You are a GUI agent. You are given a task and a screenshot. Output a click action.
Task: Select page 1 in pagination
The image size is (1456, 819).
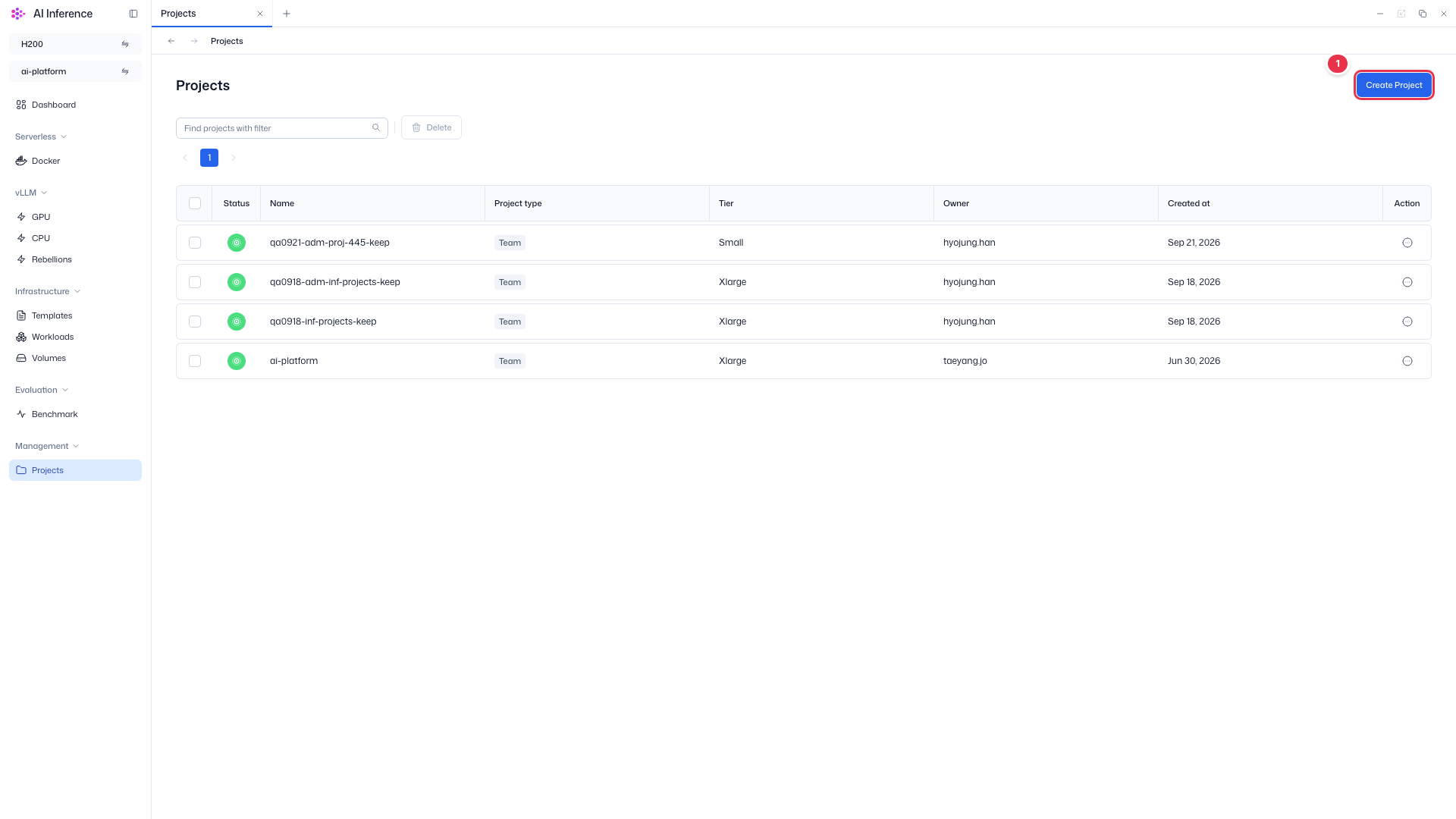209,158
